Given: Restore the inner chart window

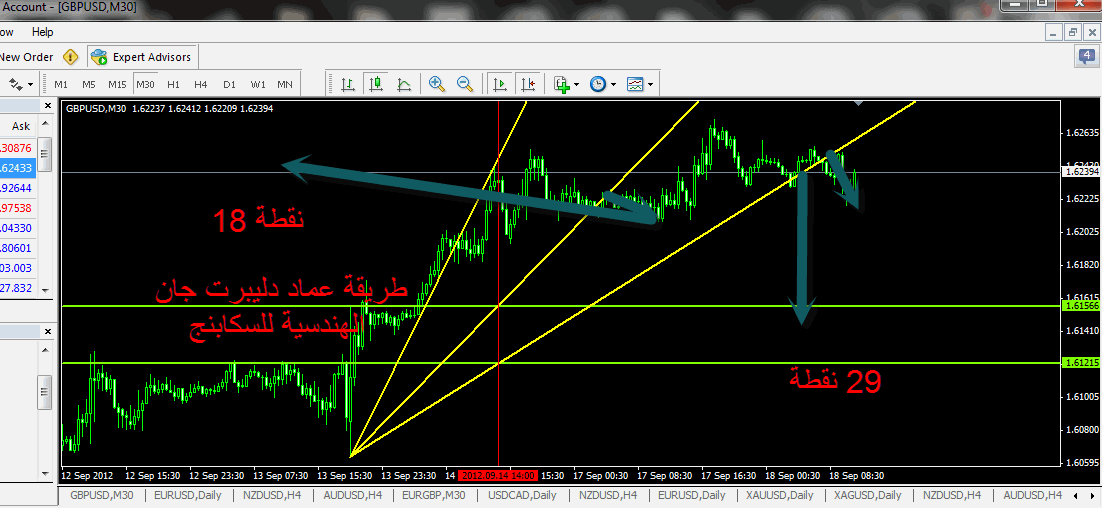Looking at the screenshot, I should coord(1072,32).
